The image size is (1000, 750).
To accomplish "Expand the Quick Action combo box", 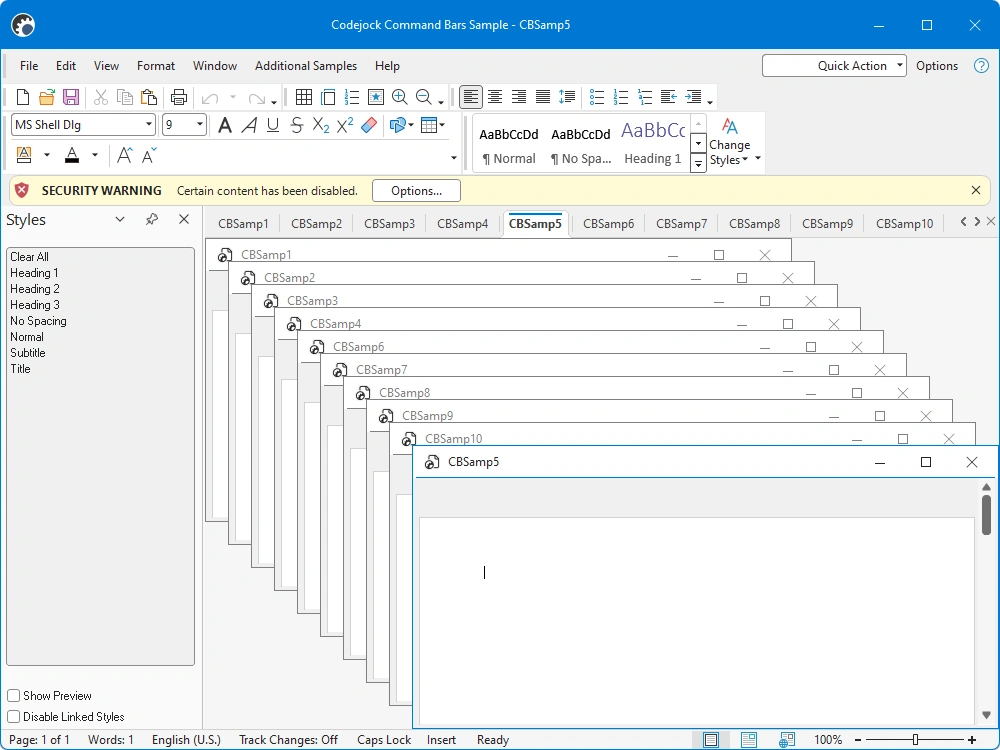I will point(899,65).
